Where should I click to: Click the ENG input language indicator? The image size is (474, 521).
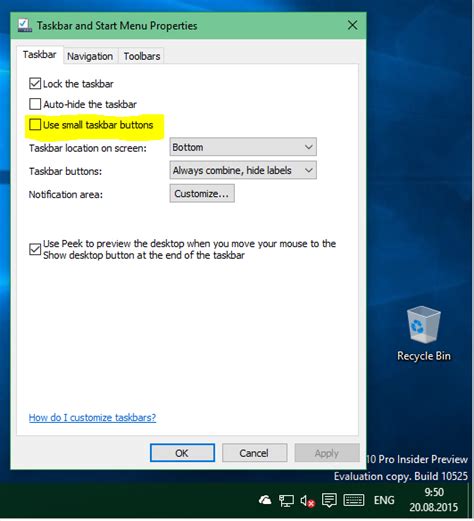click(x=384, y=500)
